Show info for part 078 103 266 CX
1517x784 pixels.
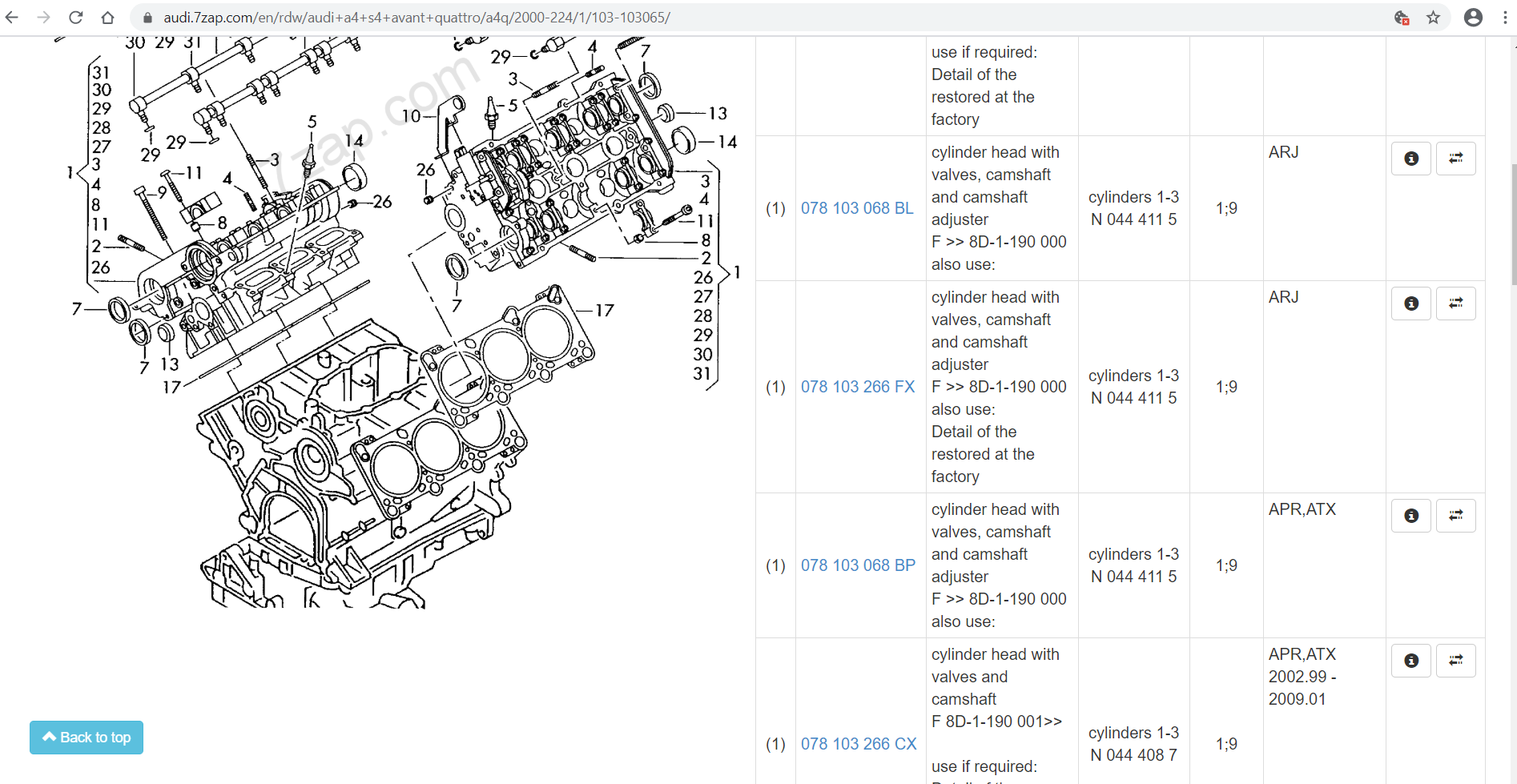click(1411, 661)
